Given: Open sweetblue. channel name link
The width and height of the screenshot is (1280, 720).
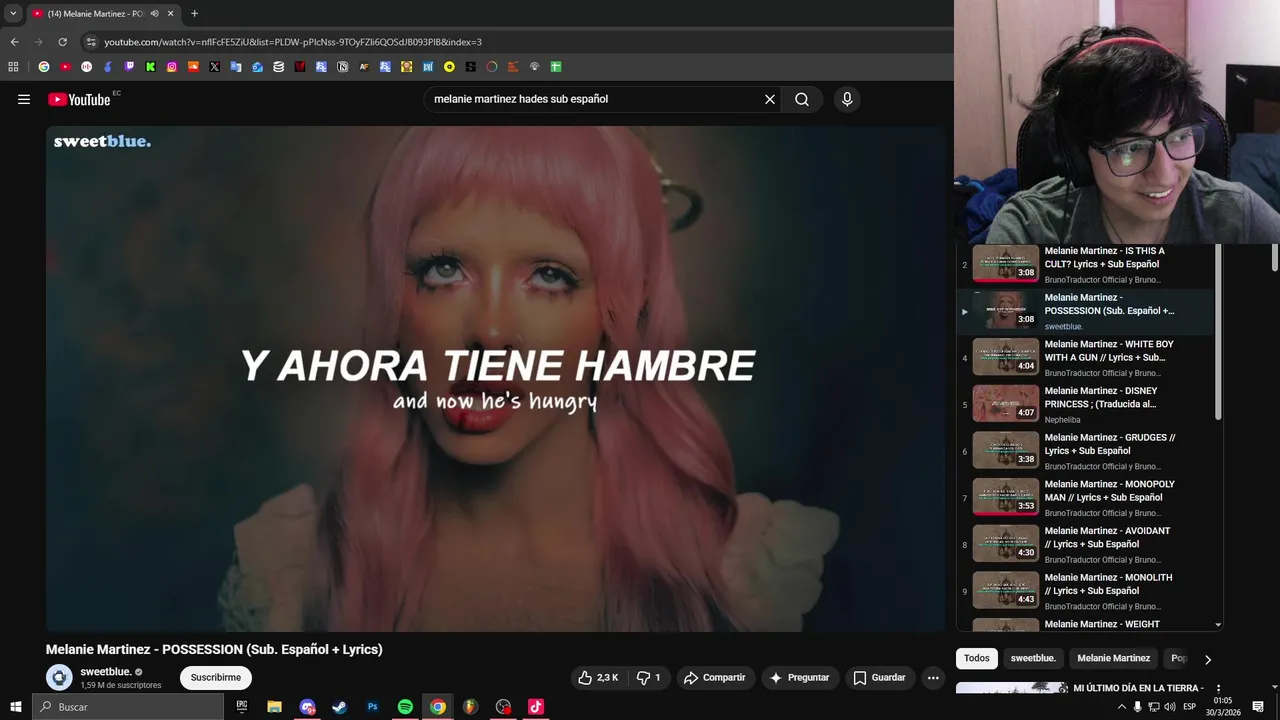Looking at the screenshot, I should point(106,672).
